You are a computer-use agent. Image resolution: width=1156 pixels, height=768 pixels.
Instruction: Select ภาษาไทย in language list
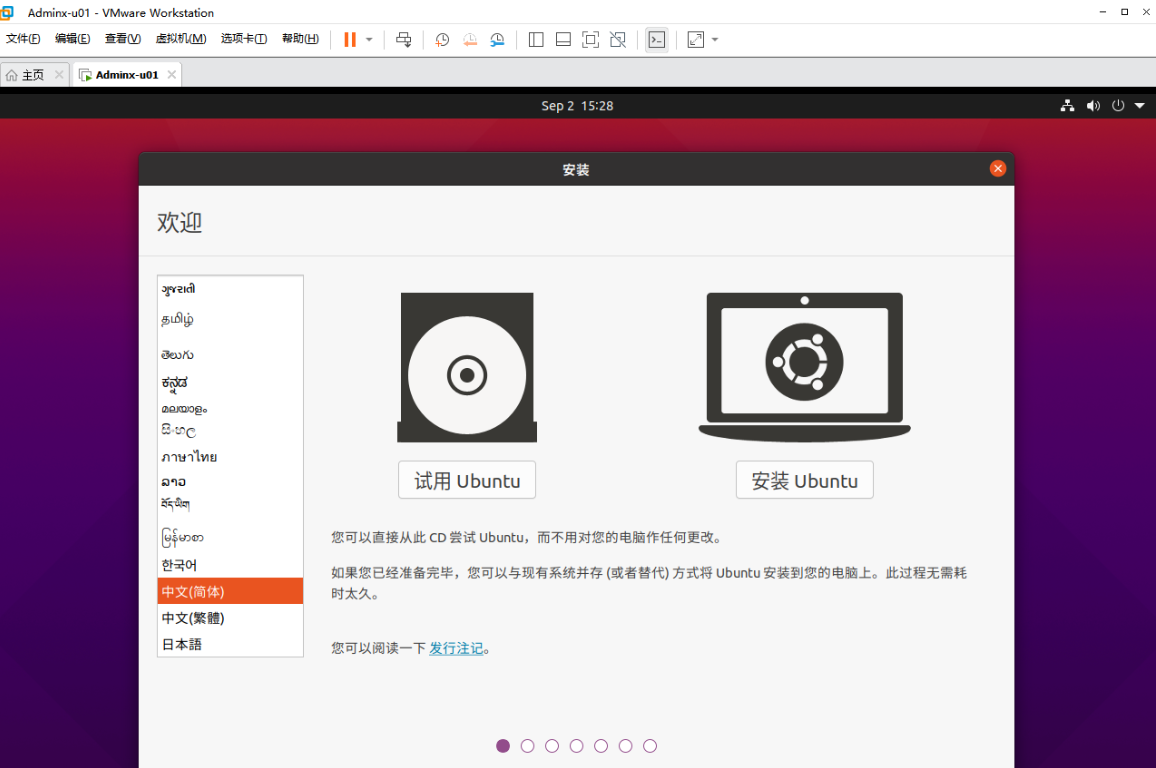[x=230, y=457]
